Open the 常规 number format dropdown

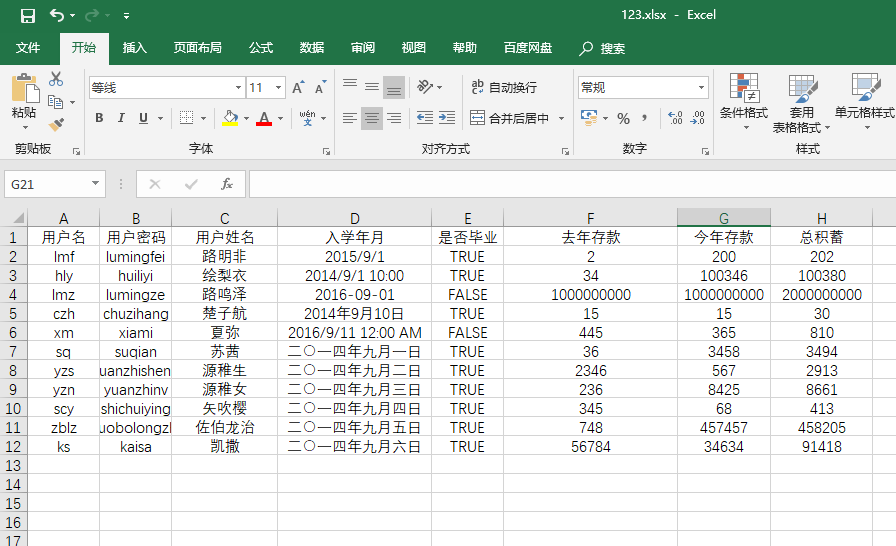coord(701,87)
